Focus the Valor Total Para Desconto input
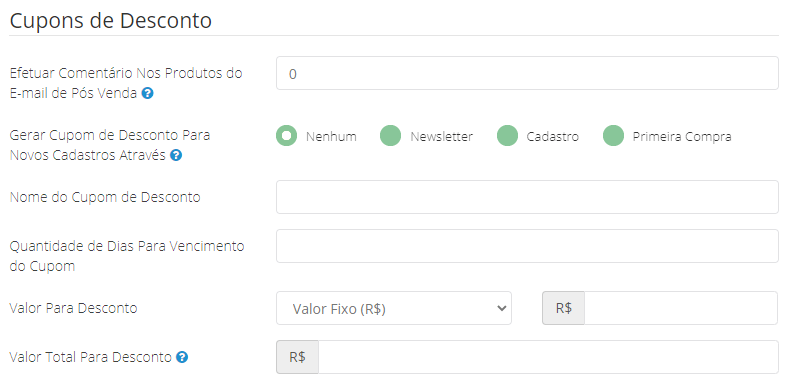The width and height of the screenshot is (790, 383). 548,357
